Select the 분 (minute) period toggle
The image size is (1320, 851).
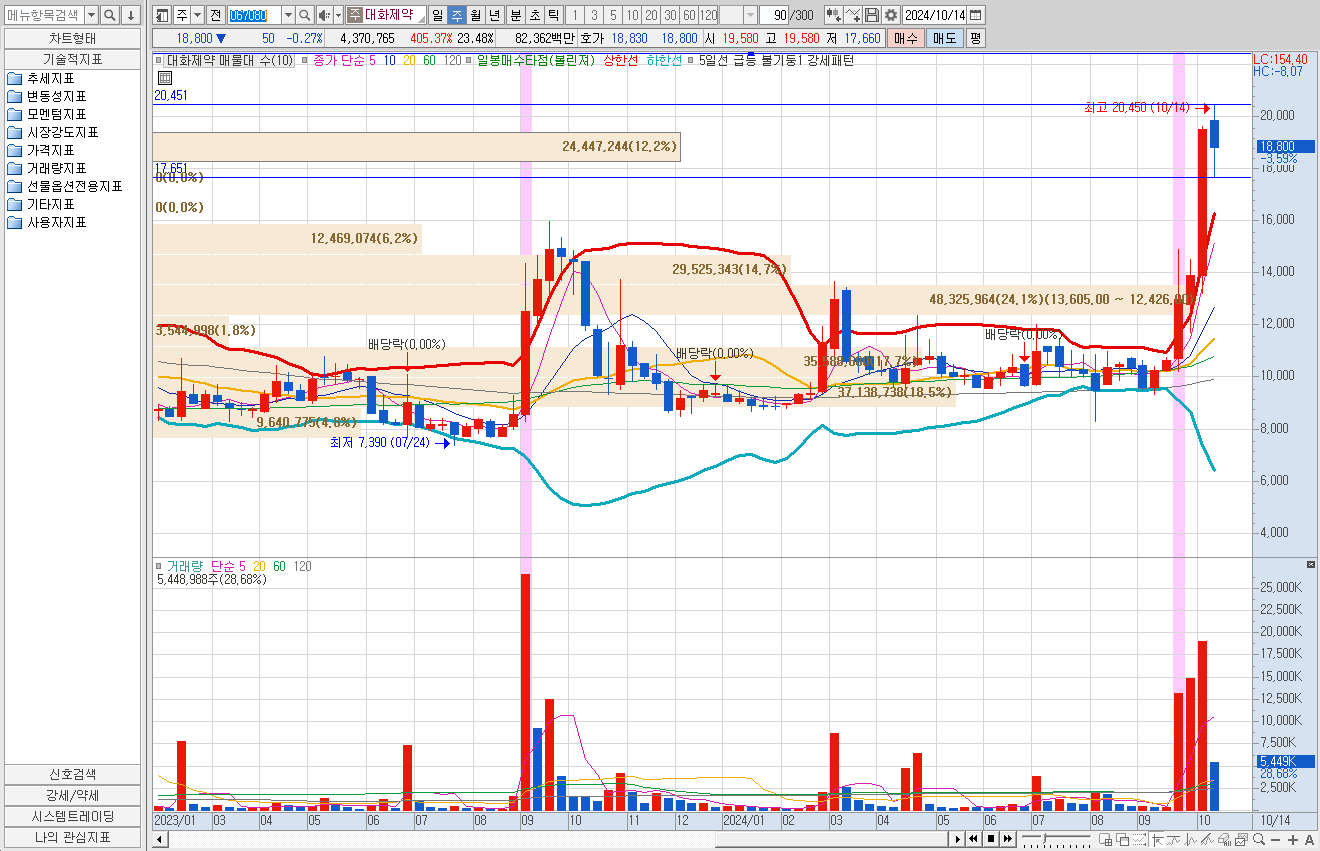(x=516, y=15)
